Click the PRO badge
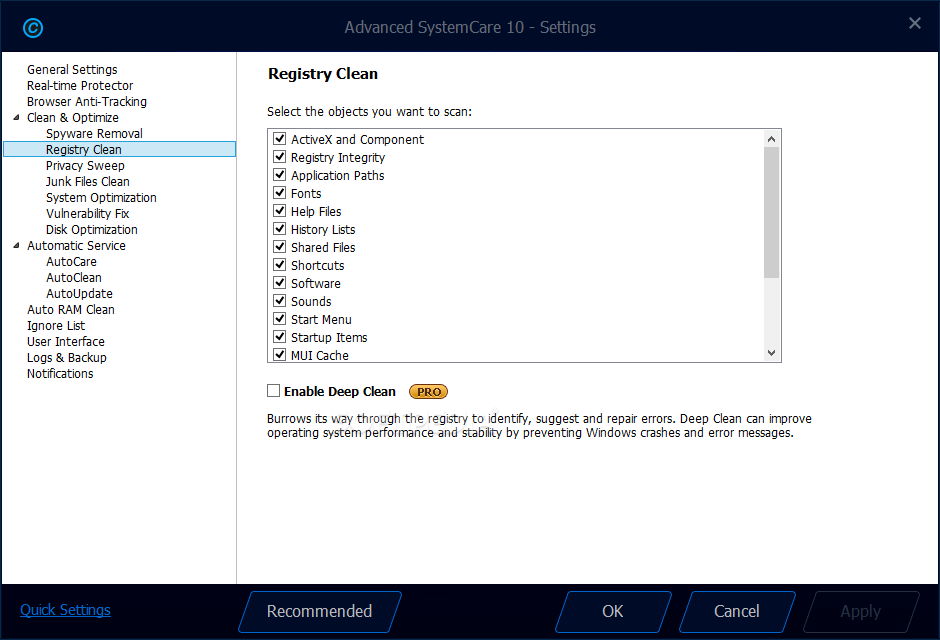The width and height of the screenshot is (940, 640). coord(429,391)
